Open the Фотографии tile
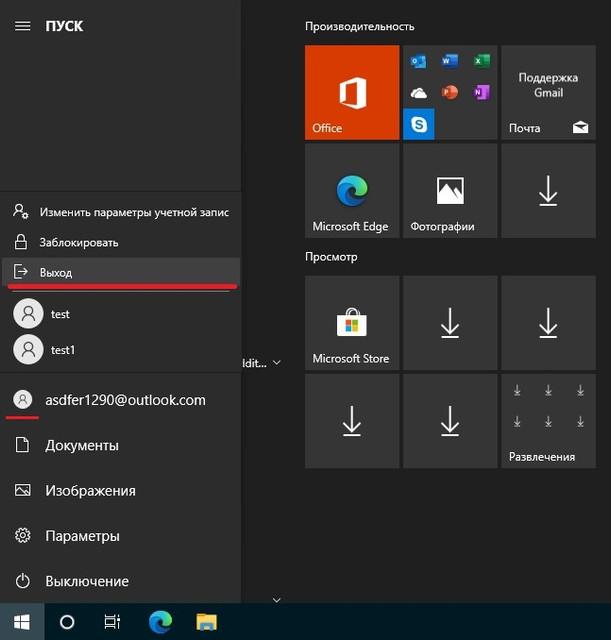 coord(450,191)
